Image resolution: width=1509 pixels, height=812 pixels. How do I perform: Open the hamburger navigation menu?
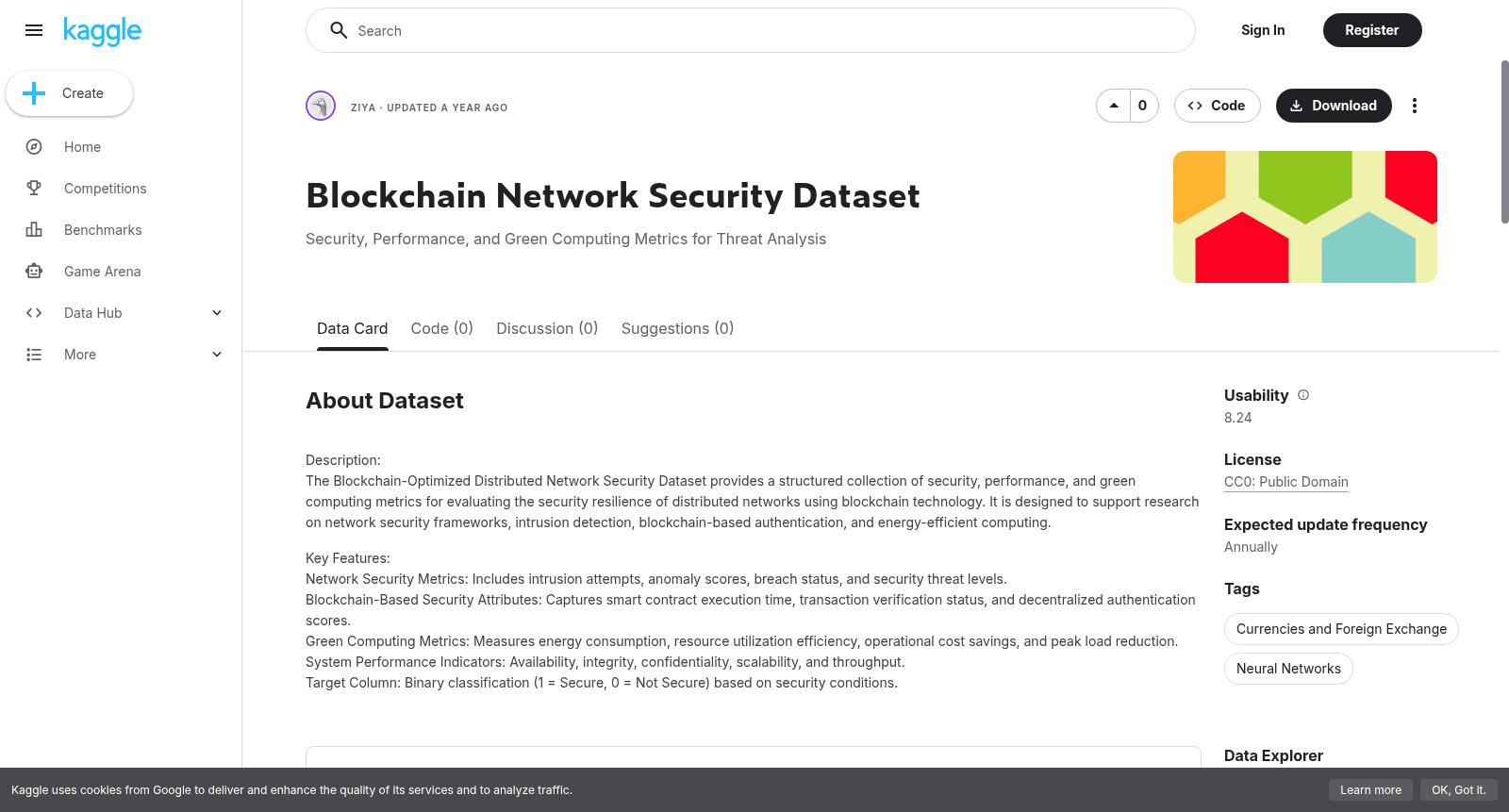34,30
